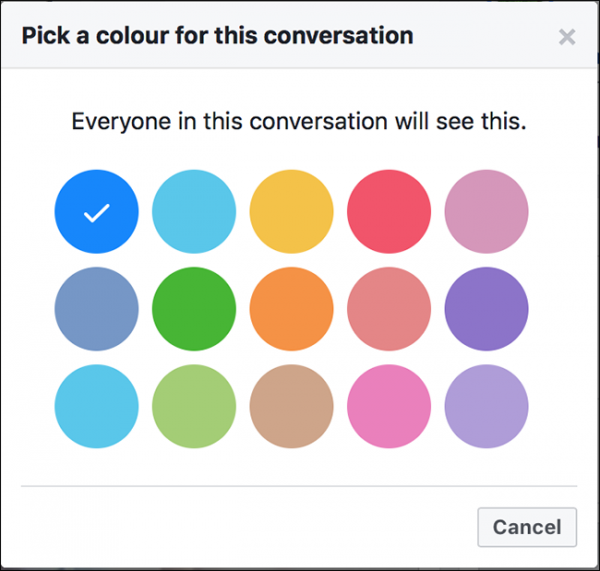Screen dimensions: 600x571
Task: Select the tan brown swatch
Action: coord(291,406)
